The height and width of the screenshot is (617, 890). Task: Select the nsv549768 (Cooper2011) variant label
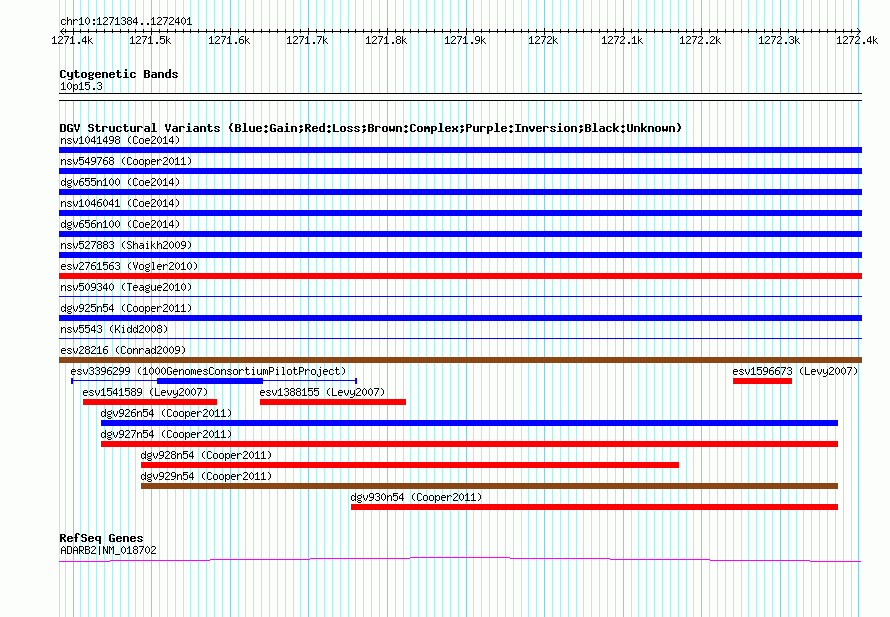[126, 161]
